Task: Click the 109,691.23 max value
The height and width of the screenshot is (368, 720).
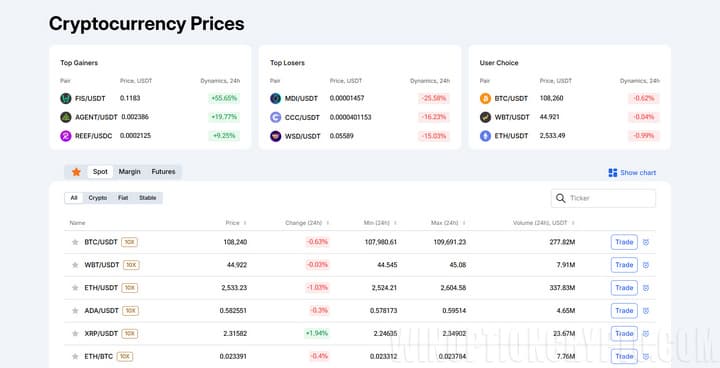Action: (x=450, y=242)
